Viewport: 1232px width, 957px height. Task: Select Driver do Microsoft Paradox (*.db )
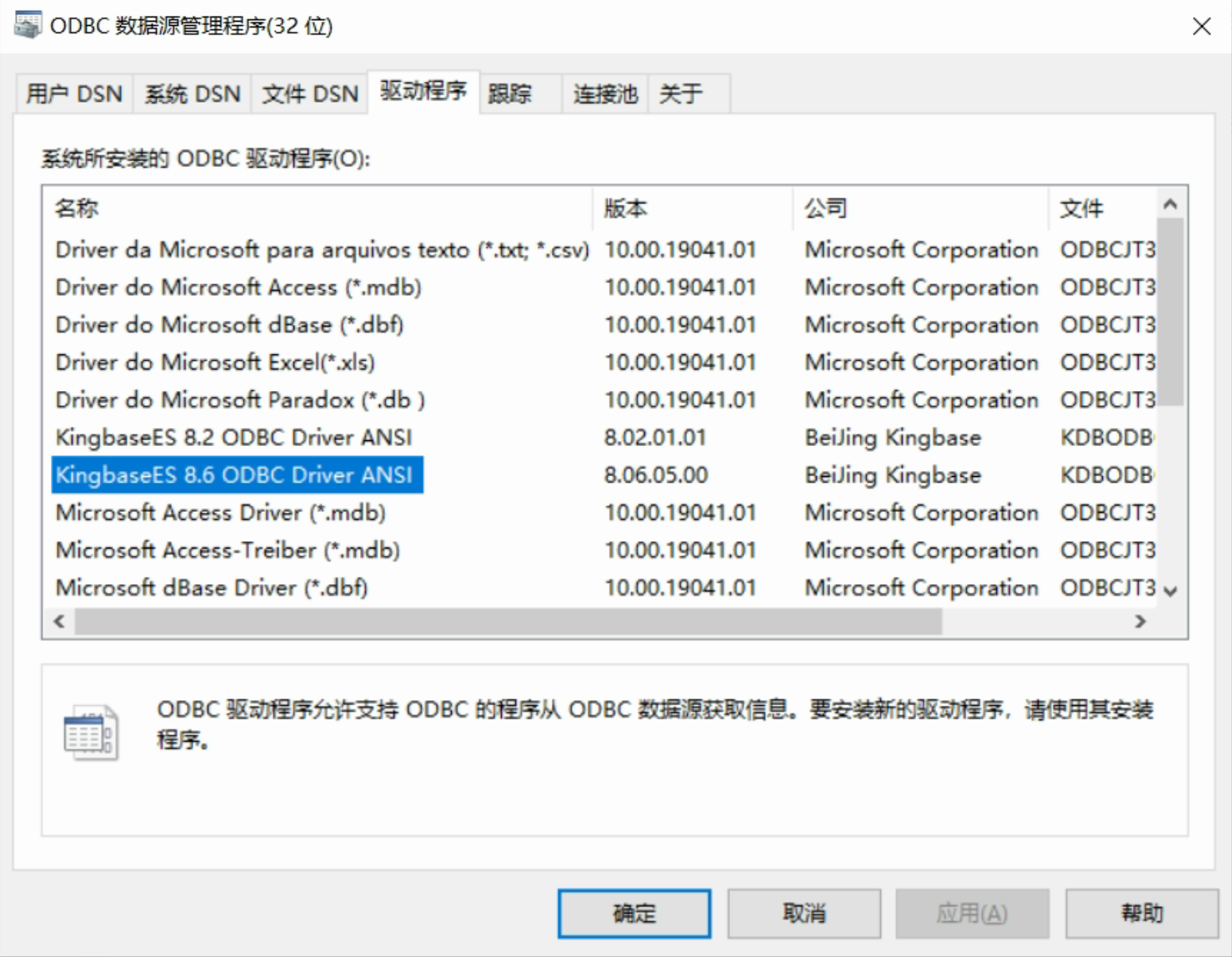tap(240, 399)
